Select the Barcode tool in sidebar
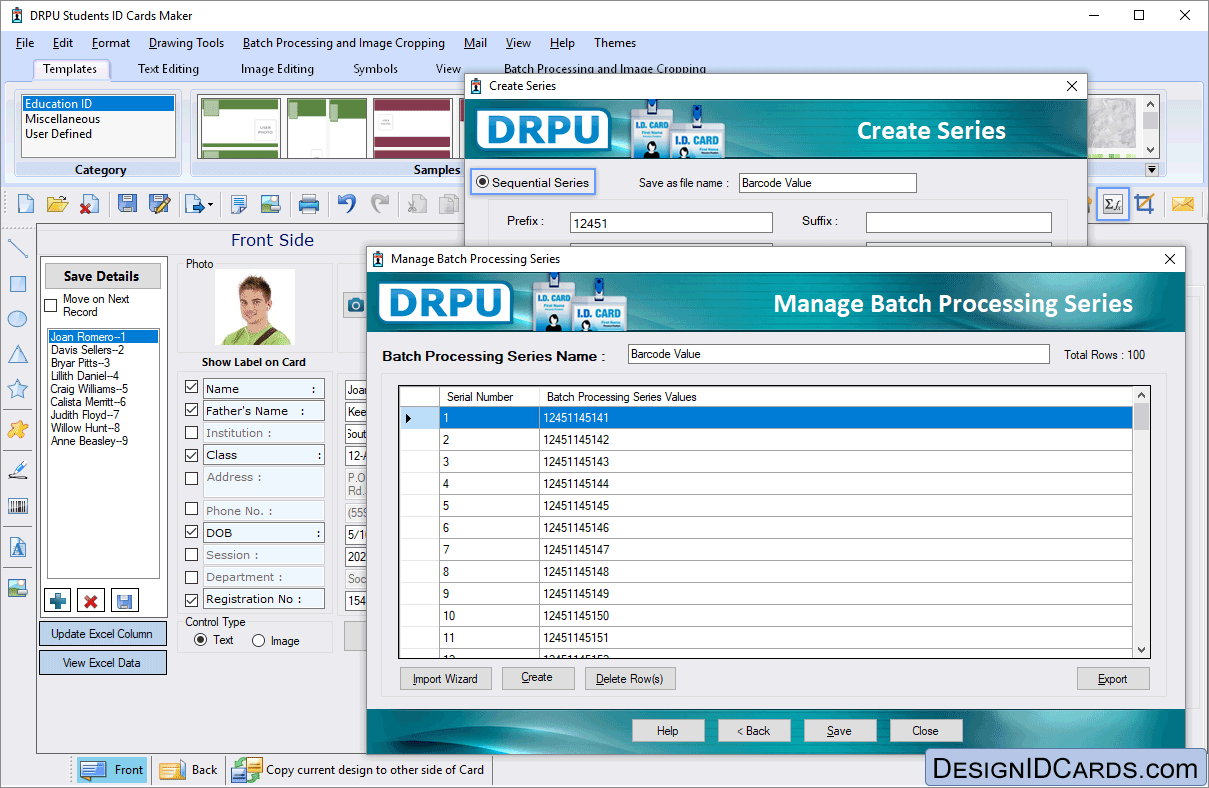The width and height of the screenshot is (1209, 788). (17, 506)
